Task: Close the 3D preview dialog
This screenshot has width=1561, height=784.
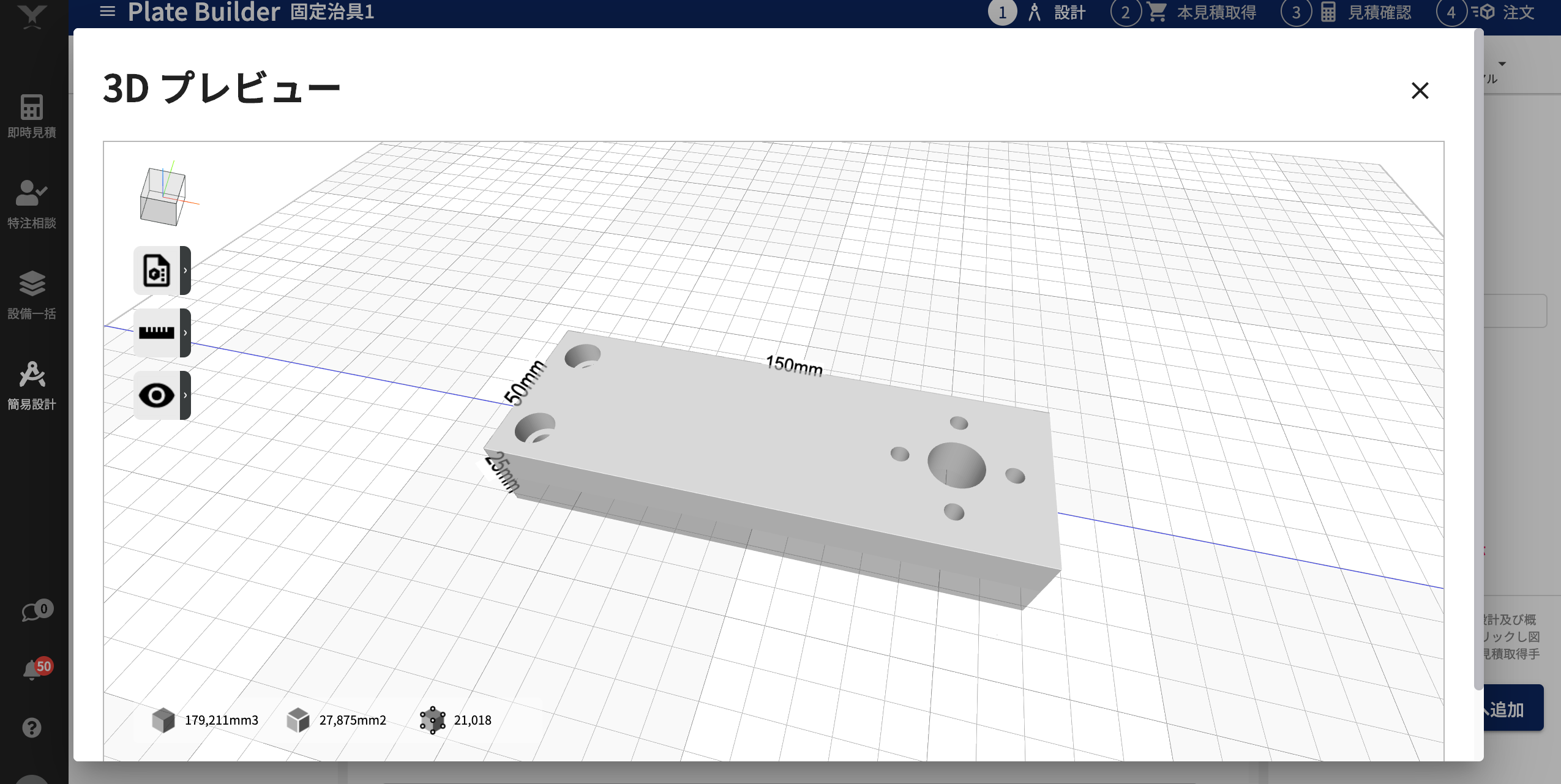Action: click(1420, 91)
